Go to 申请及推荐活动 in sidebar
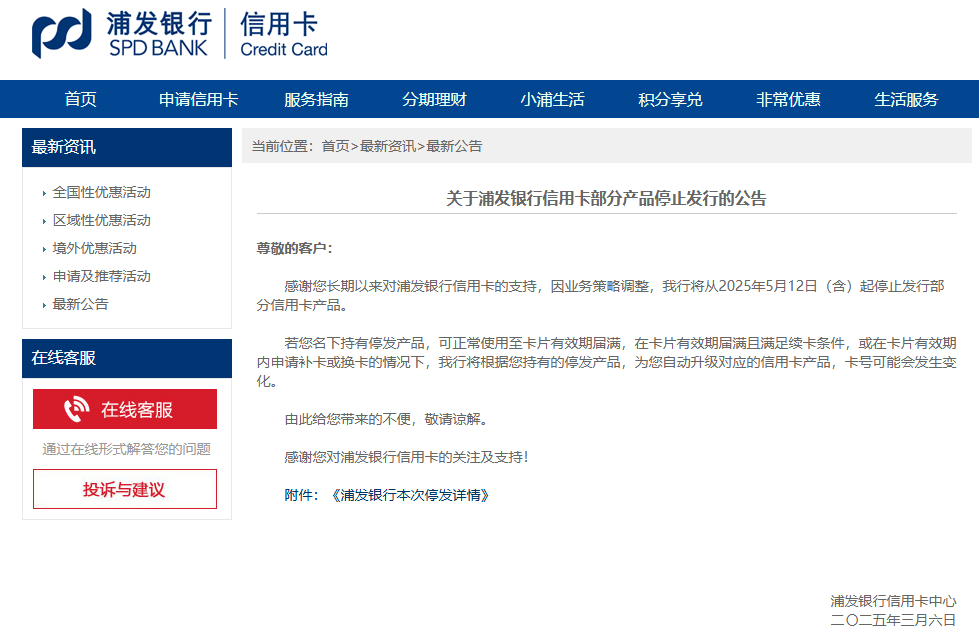The width and height of the screenshot is (979, 633). point(102,276)
